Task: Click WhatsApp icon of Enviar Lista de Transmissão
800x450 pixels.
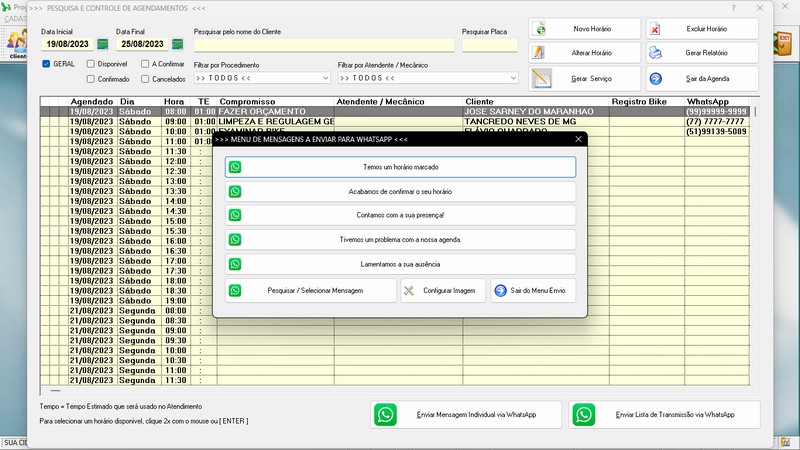Action: (583, 415)
